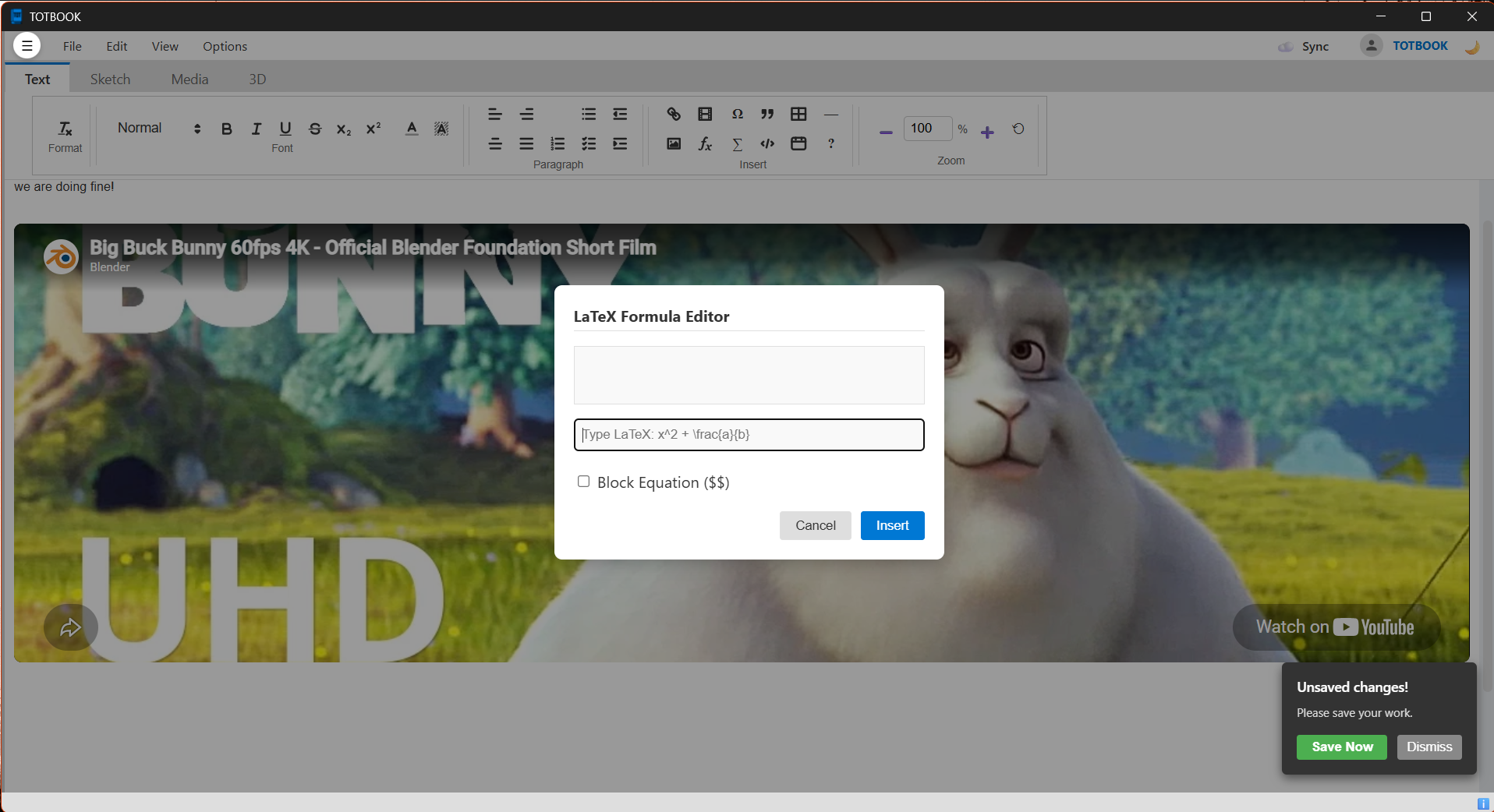Insert a block quote
Viewport: 1494px width, 812px height.
(x=767, y=115)
